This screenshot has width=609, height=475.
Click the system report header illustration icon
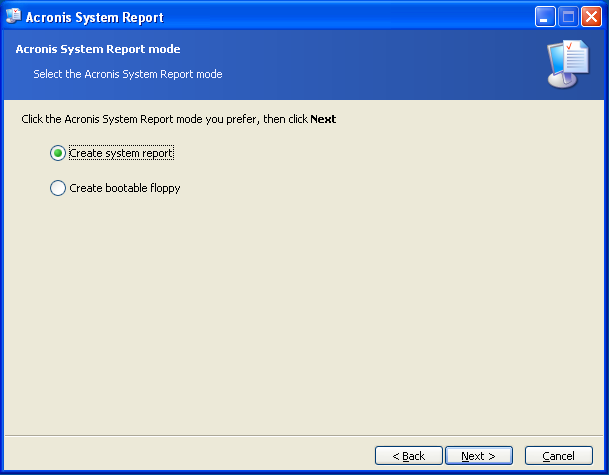568,64
